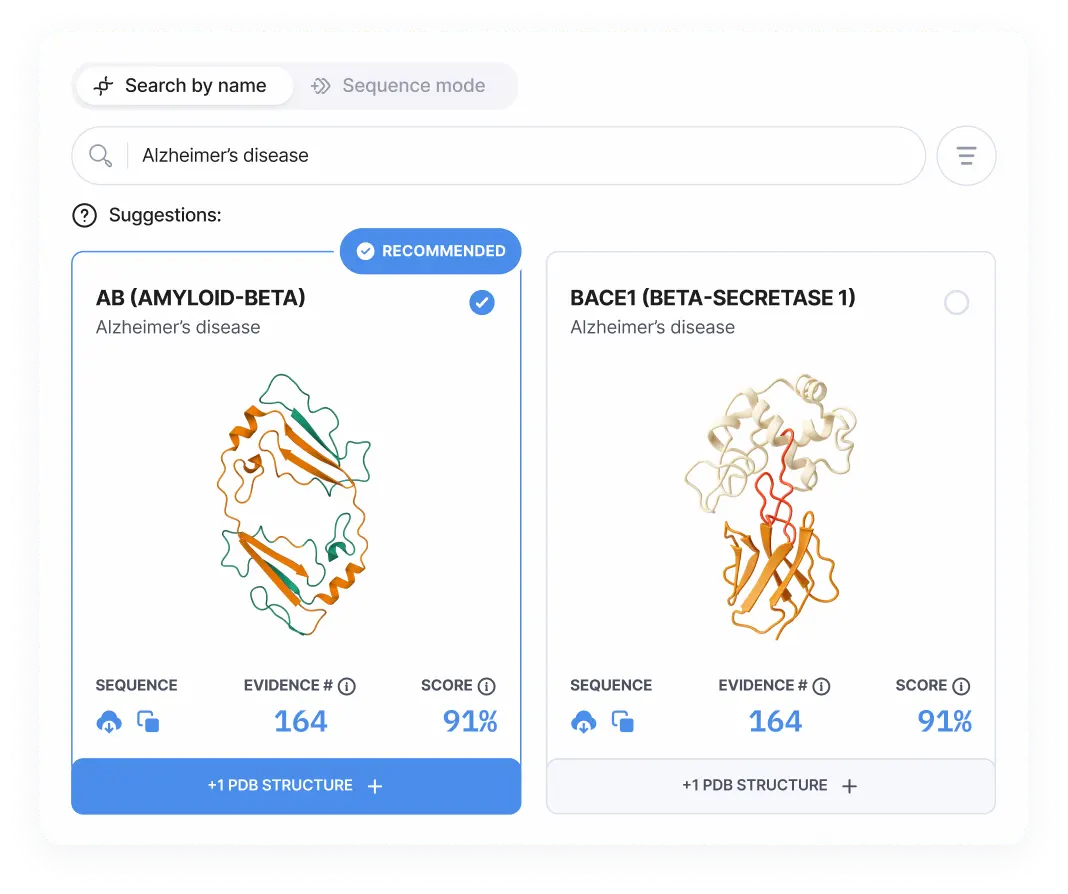Click the BACE1 sequence download icon
1068x894 pixels.
[585, 721]
